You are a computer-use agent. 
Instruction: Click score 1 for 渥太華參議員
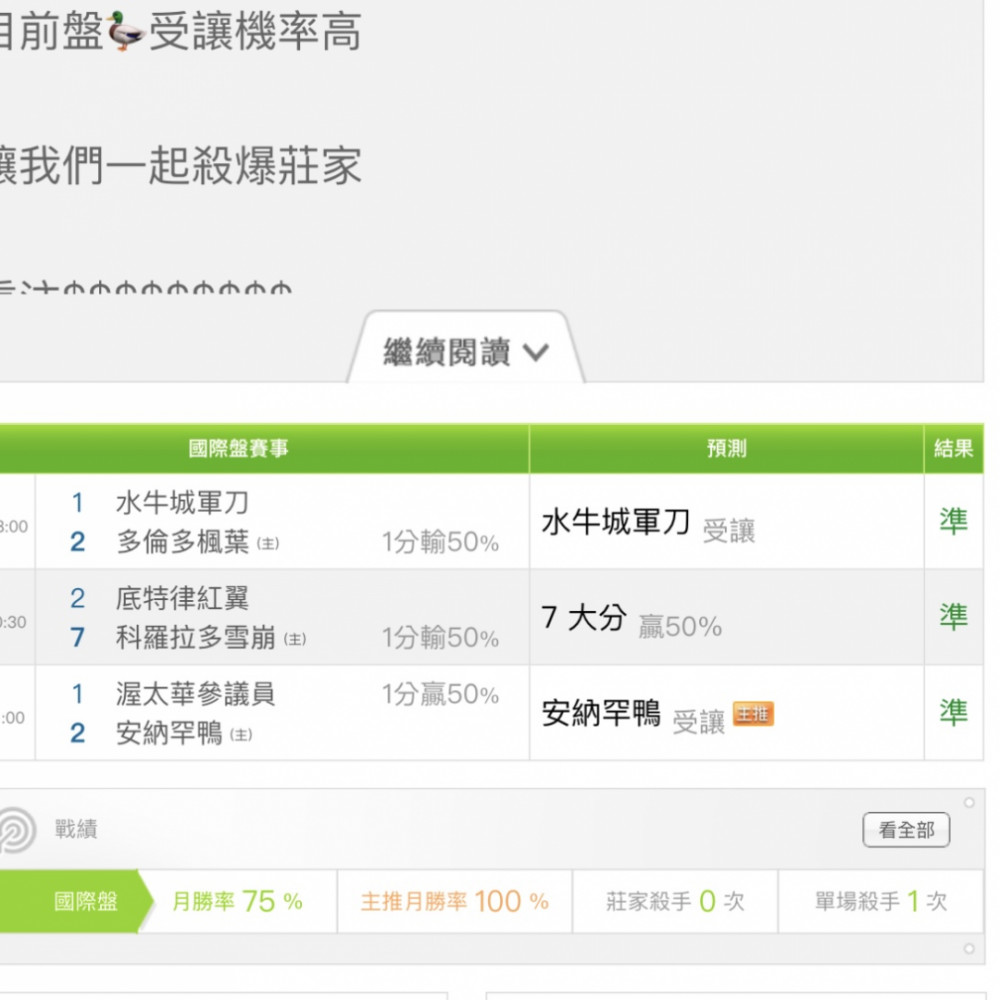pyautogui.click(x=77, y=694)
